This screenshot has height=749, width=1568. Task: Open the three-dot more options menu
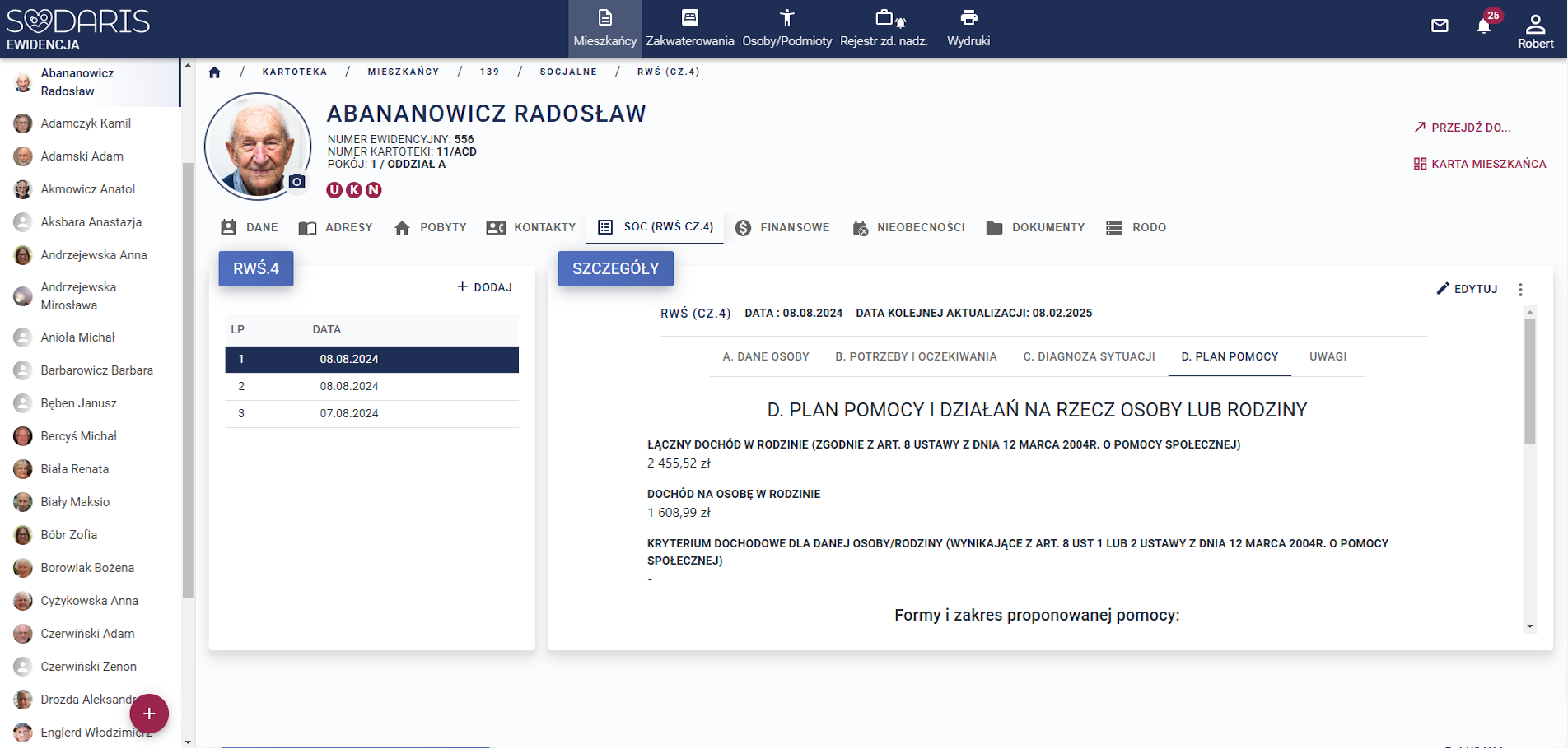click(1520, 290)
